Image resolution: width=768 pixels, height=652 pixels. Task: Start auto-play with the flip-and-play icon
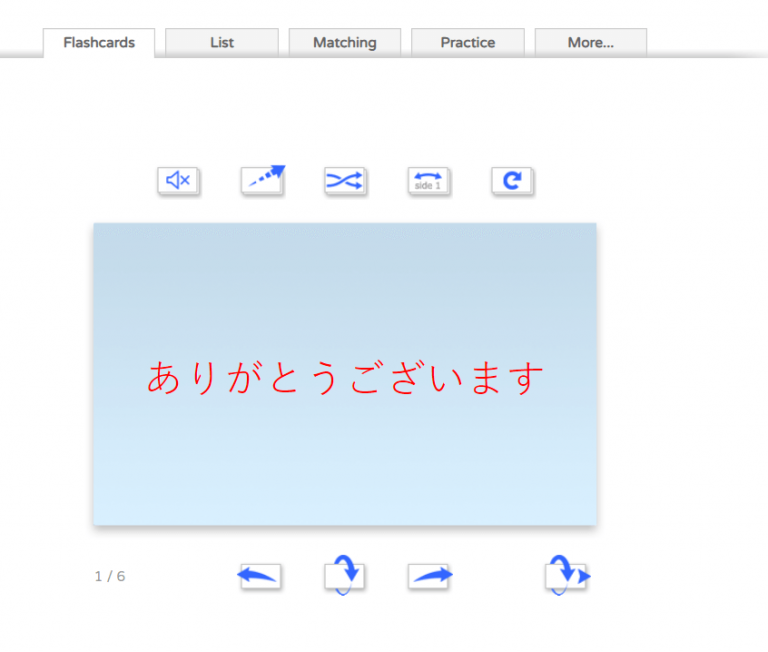tap(567, 575)
